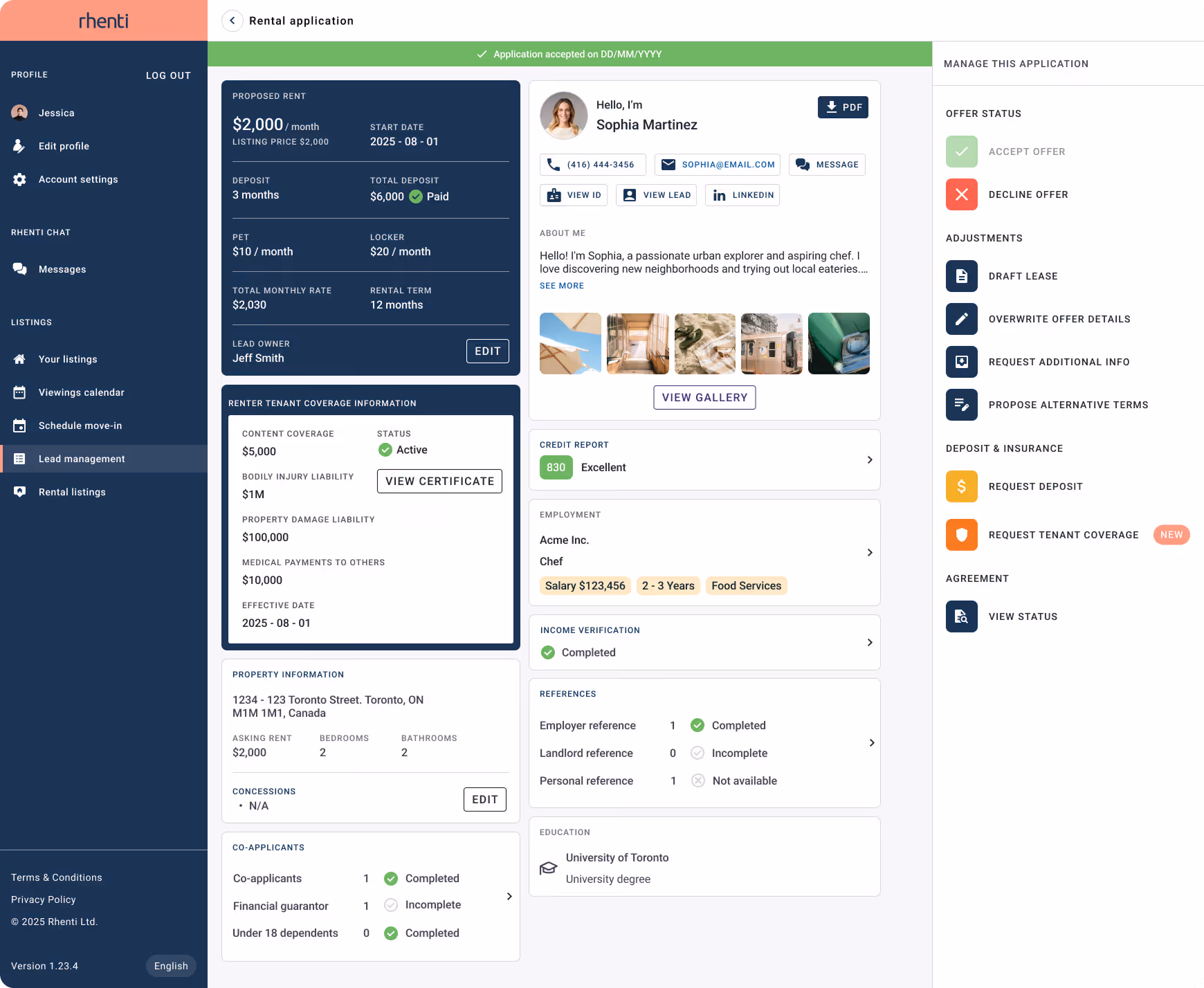This screenshot has width=1204, height=988.
Task: Open the green vintage car gallery photo
Action: 839,343
